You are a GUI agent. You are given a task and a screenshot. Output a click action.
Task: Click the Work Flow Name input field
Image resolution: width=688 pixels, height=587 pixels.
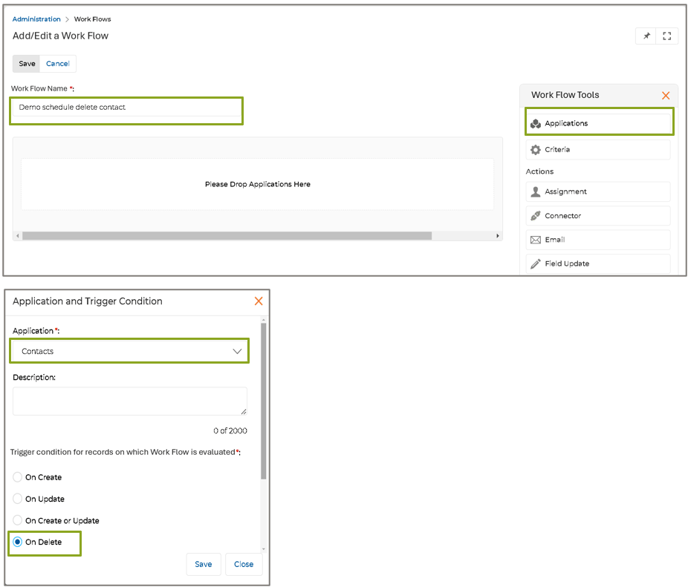[126, 107]
